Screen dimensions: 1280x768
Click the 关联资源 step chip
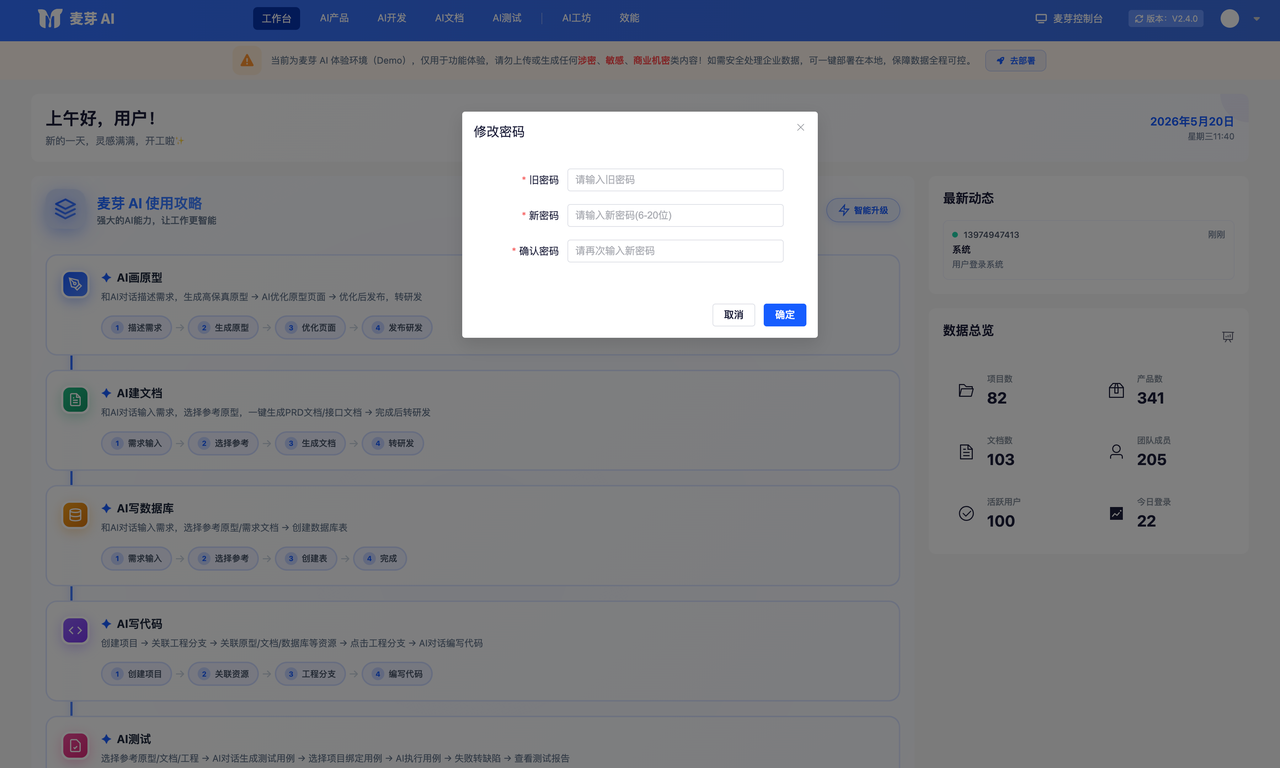[224, 673]
